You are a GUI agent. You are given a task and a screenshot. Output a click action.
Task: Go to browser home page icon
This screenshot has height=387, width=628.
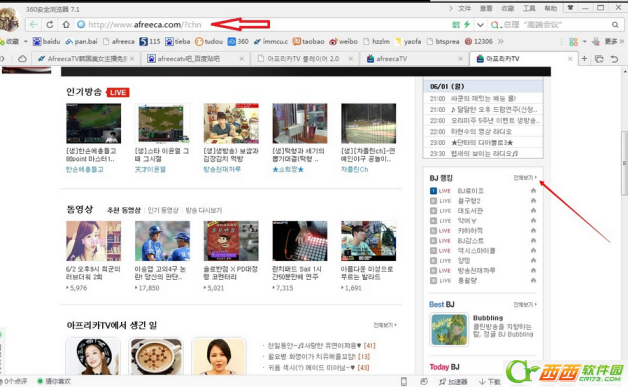66,24
